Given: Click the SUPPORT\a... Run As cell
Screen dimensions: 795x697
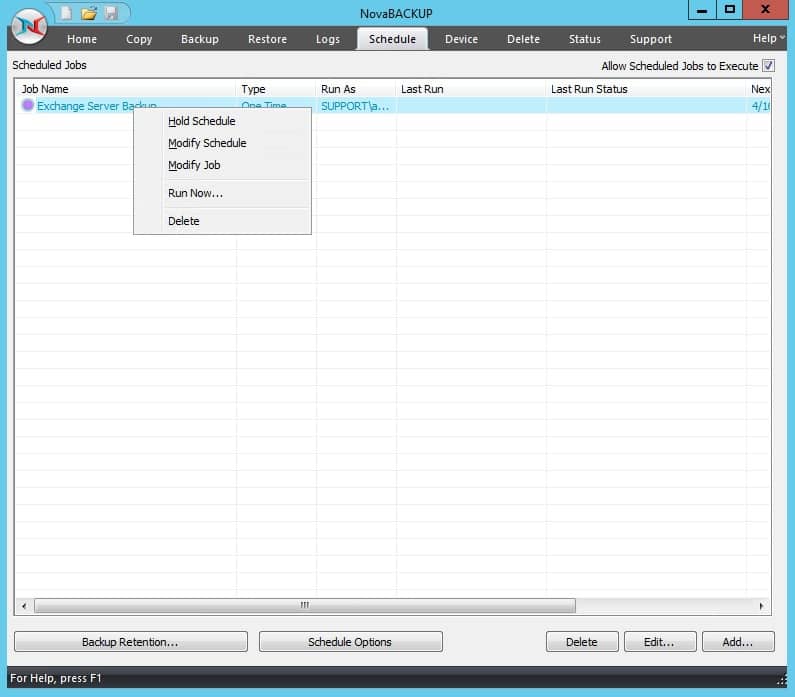Looking at the screenshot, I should click(x=355, y=106).
